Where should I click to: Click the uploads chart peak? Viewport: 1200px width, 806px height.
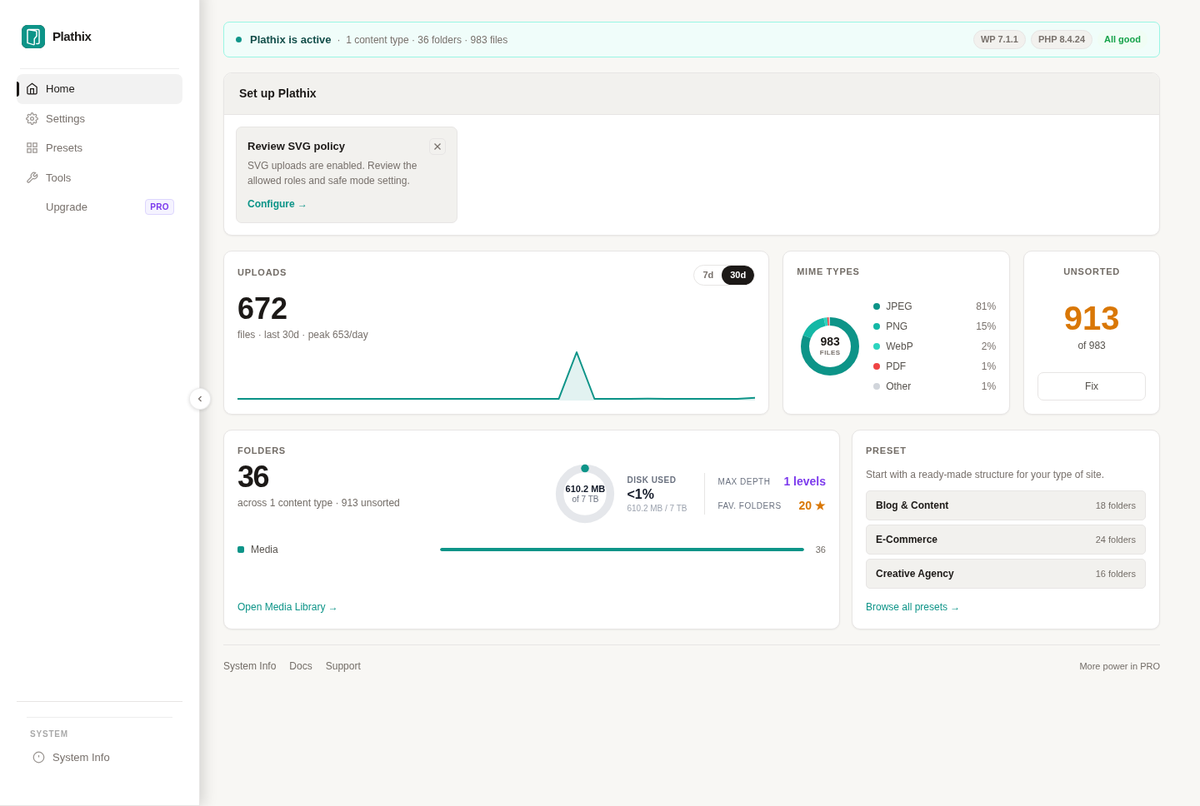point(576,354)
